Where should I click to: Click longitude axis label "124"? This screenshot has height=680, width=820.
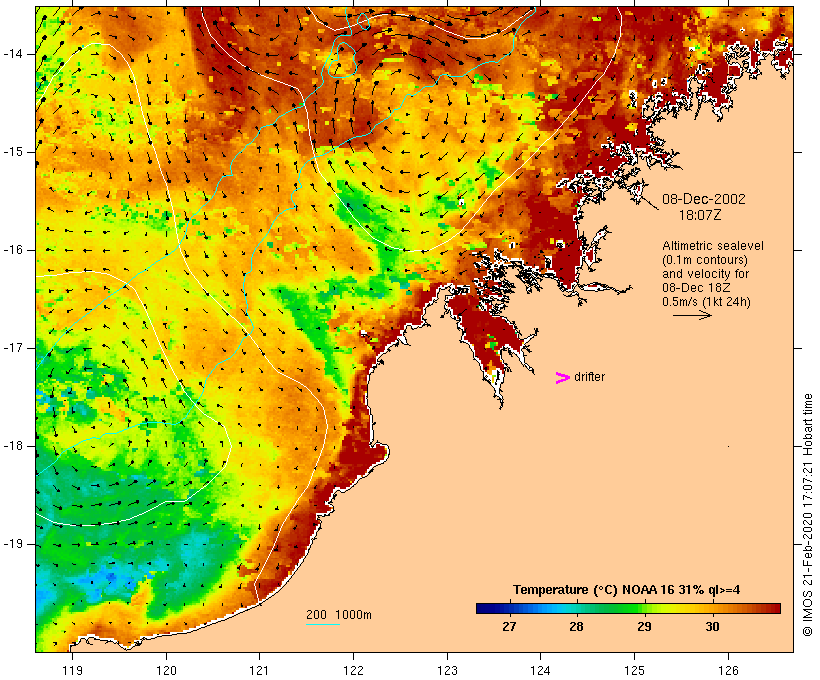540,670
